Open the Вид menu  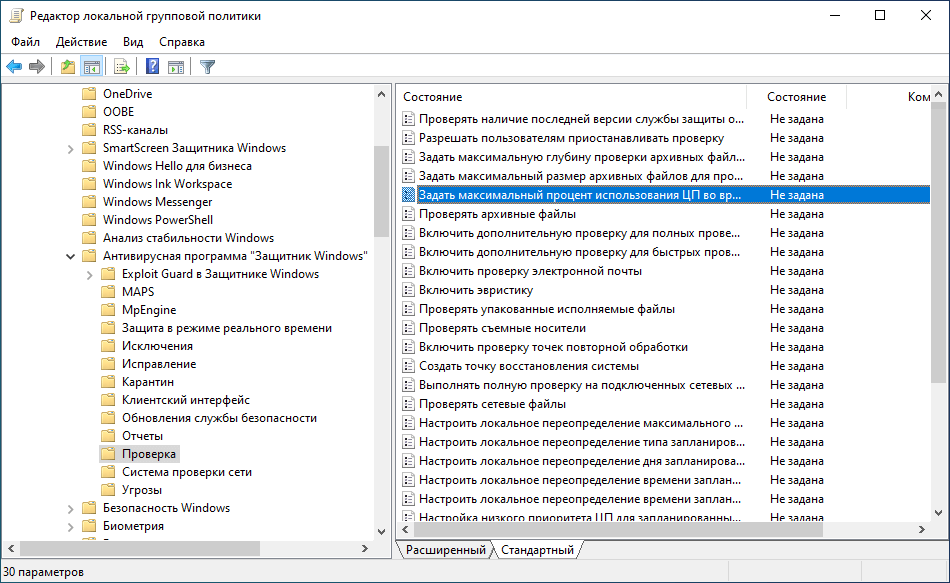(x=133, y=42)
